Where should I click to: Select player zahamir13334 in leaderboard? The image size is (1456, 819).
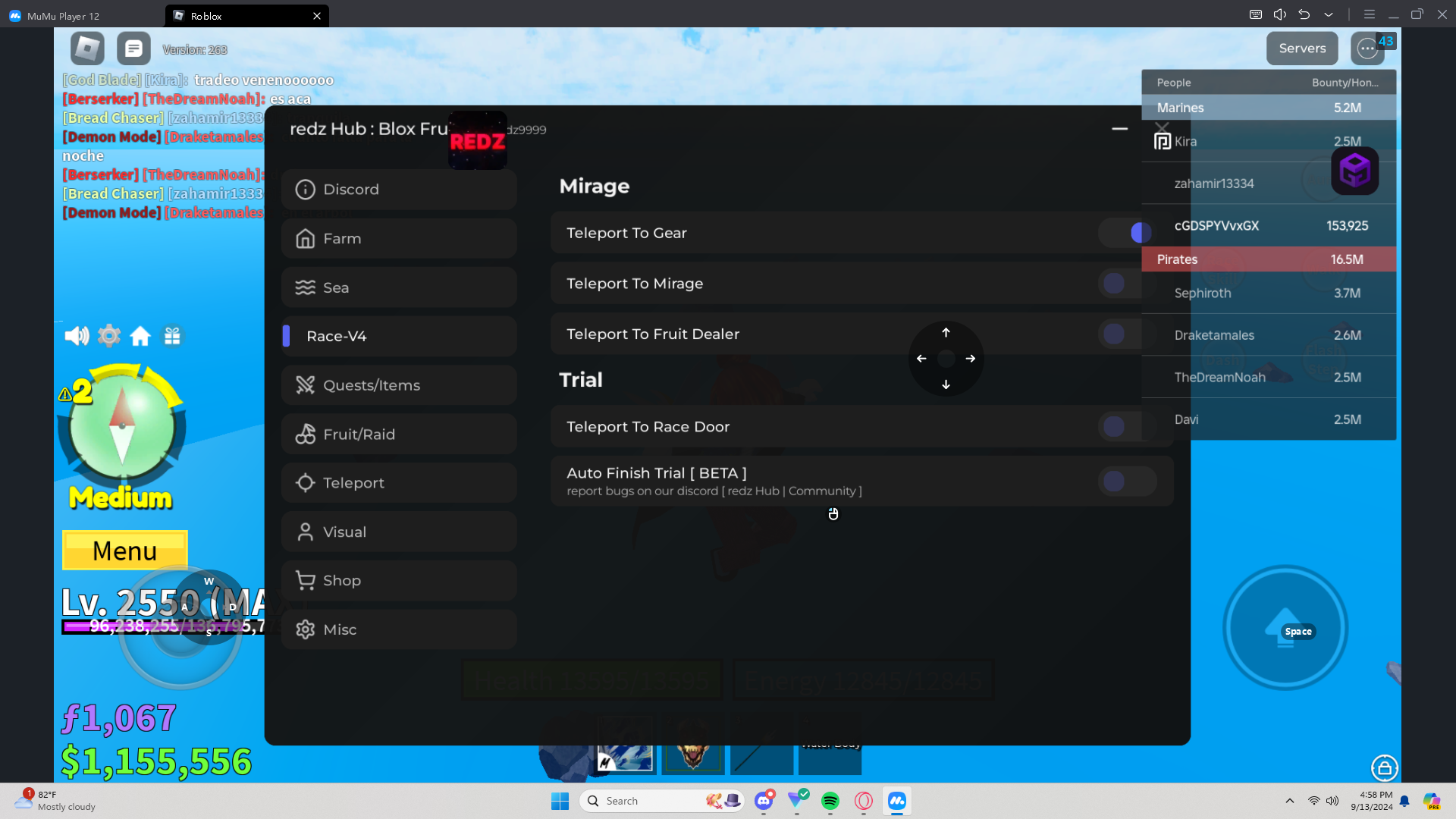(1269, 184)
